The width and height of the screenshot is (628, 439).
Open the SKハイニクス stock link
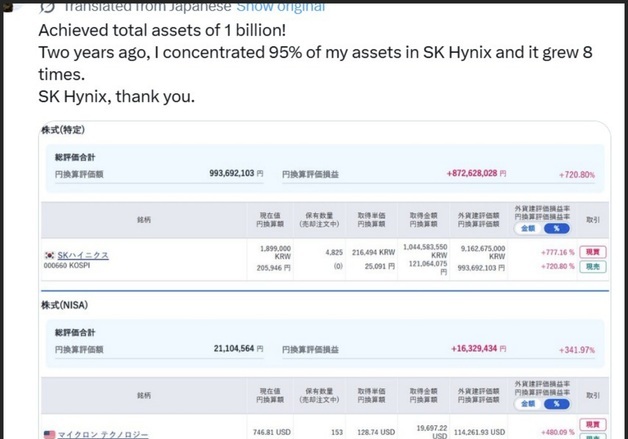click(83, 255)
